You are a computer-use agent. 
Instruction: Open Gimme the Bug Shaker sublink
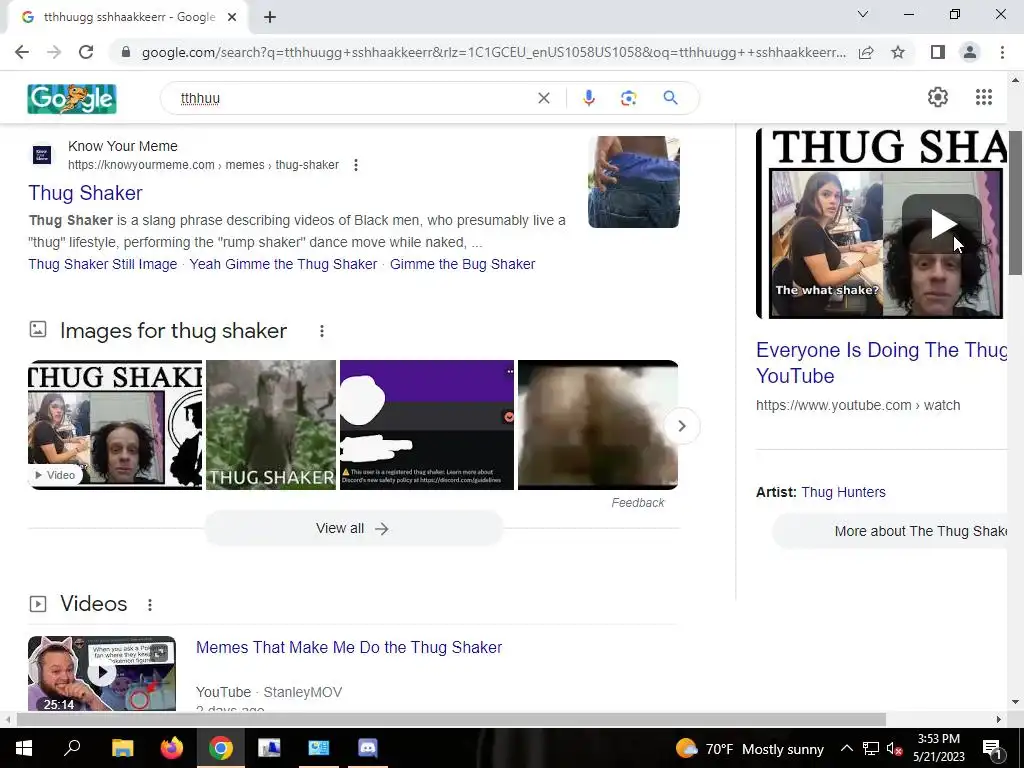tap(462, 264)
